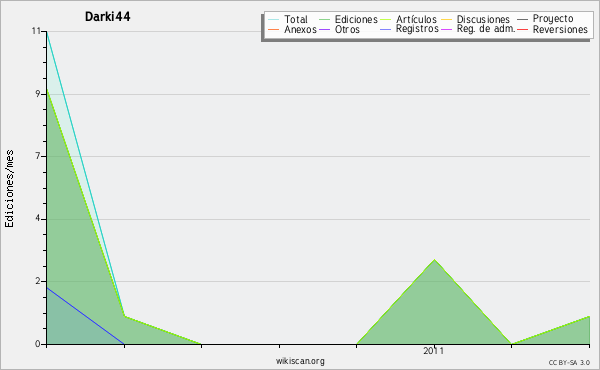Click the y-axis label Ediciones/mes
This screenshot has width=600, height=370.
[x=9, y=189]
